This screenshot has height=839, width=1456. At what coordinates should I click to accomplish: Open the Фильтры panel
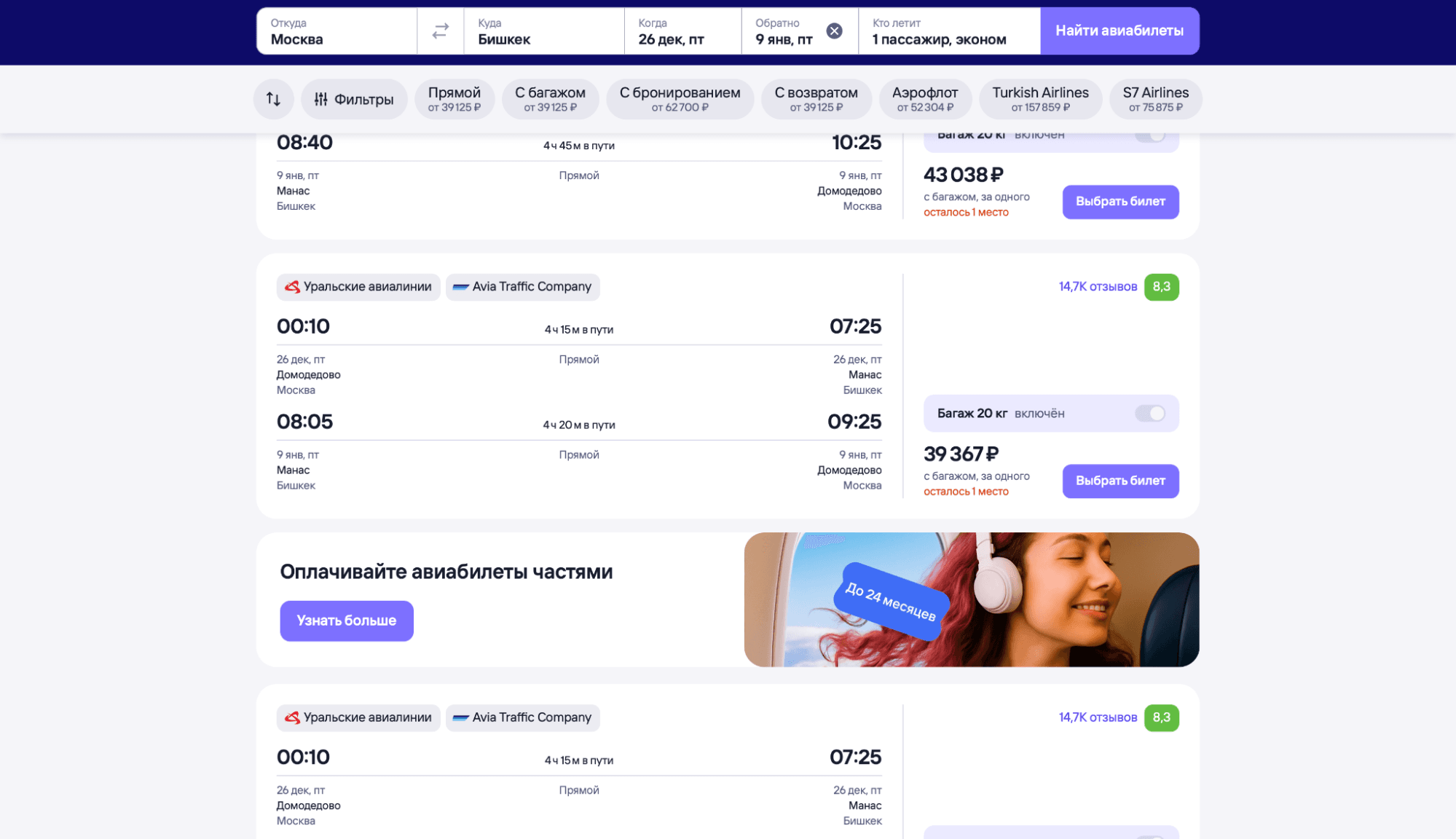[354, 99]
